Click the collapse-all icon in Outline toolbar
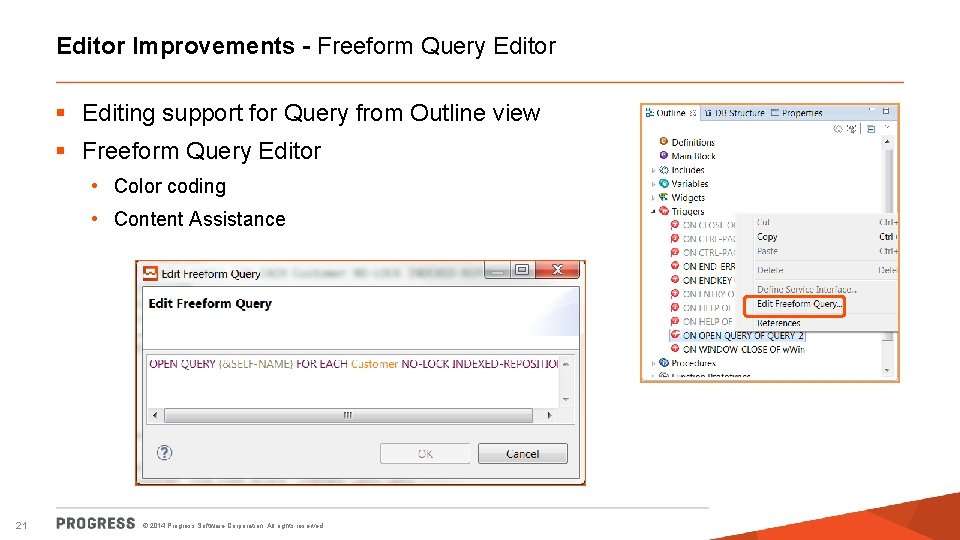 pos(871,129)
